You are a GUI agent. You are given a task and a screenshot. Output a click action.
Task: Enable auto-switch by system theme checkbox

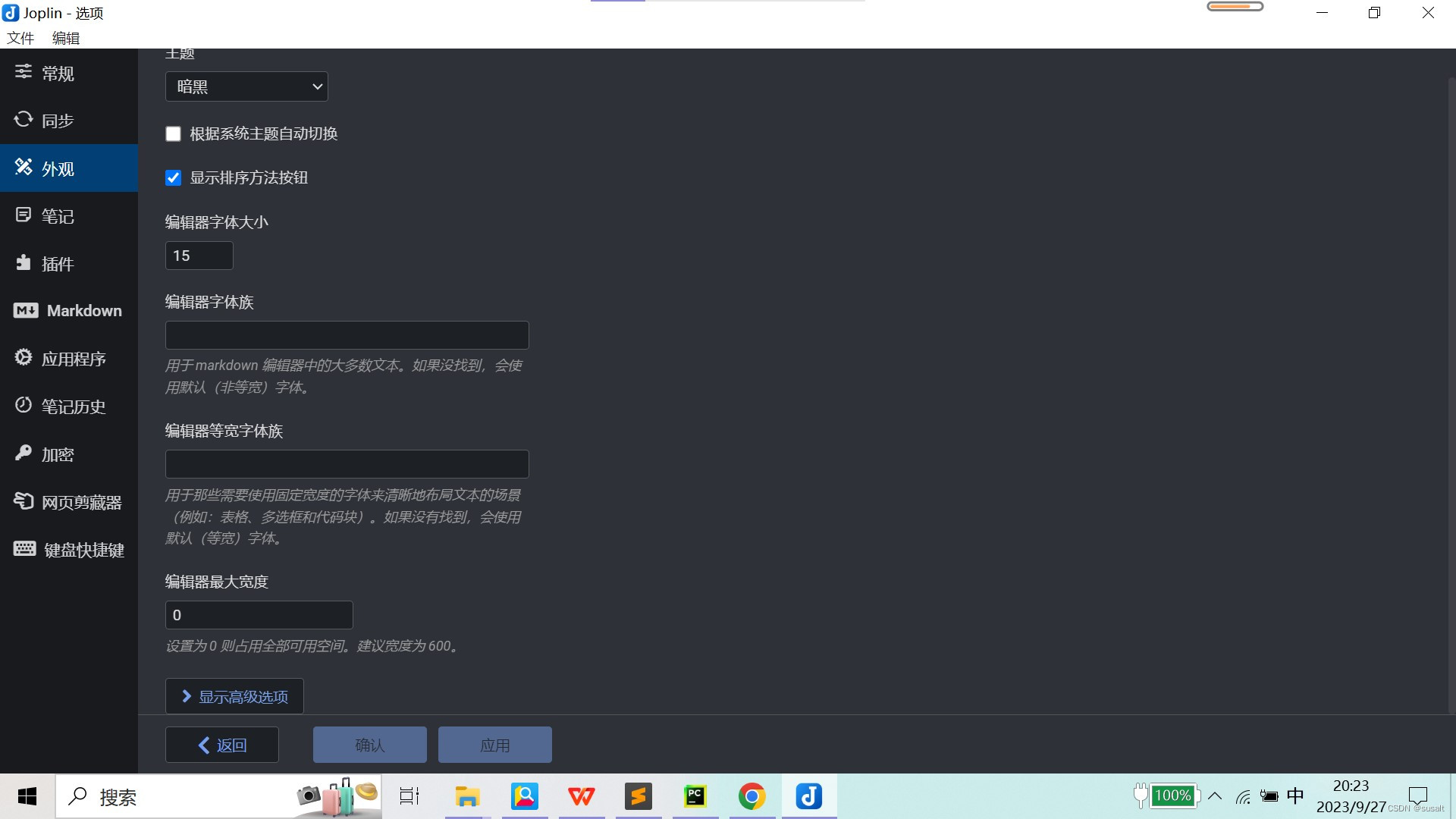tap(174, 134)
